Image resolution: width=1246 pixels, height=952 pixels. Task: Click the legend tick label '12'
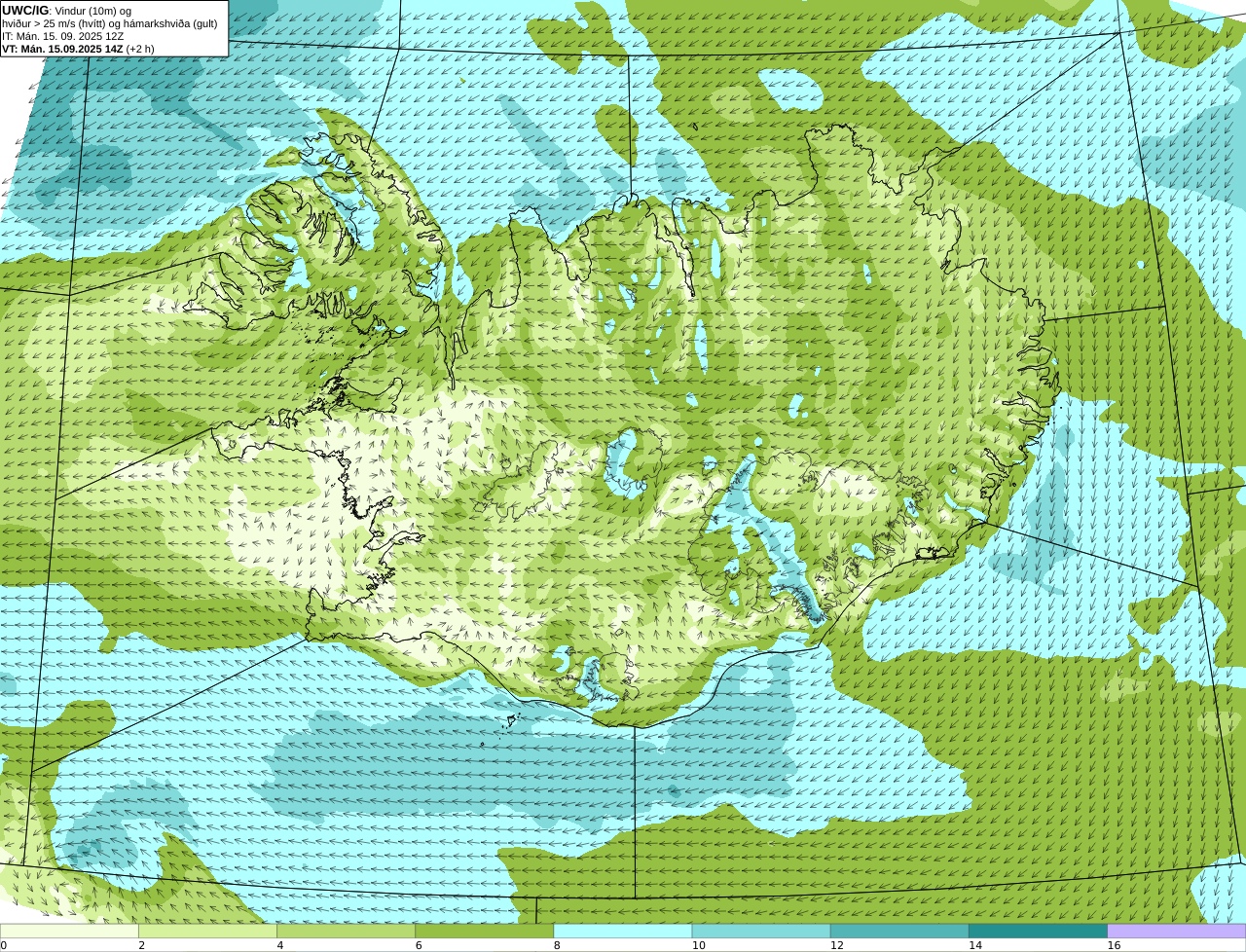point(837,945)
